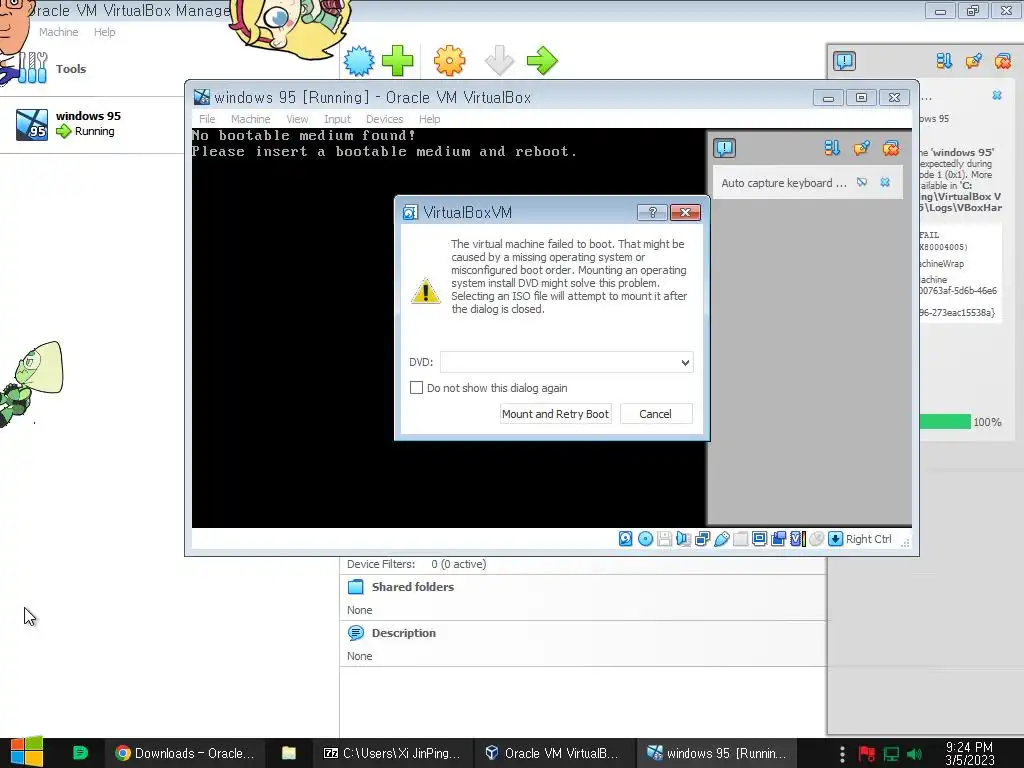Toggle VM window notification center speech-bubble icon
Screen dimensions: 1024x768
tap(724, 148)
